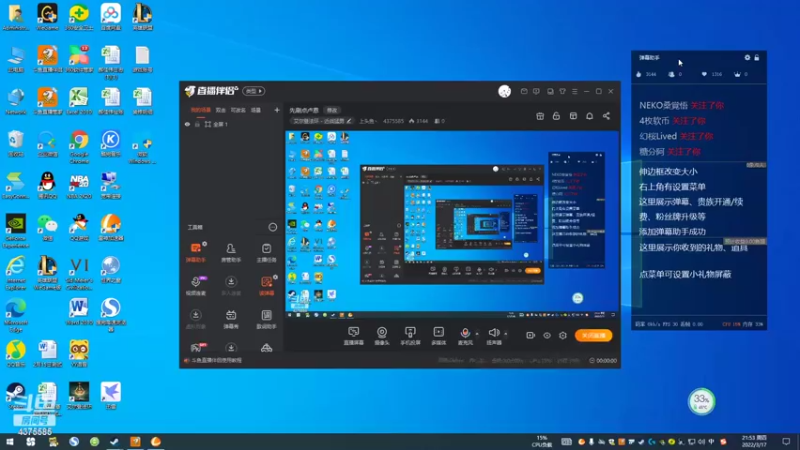Click the orange 关闭直播 button
This screenshot has width=800, height=450.
click(x=593, y=335)
